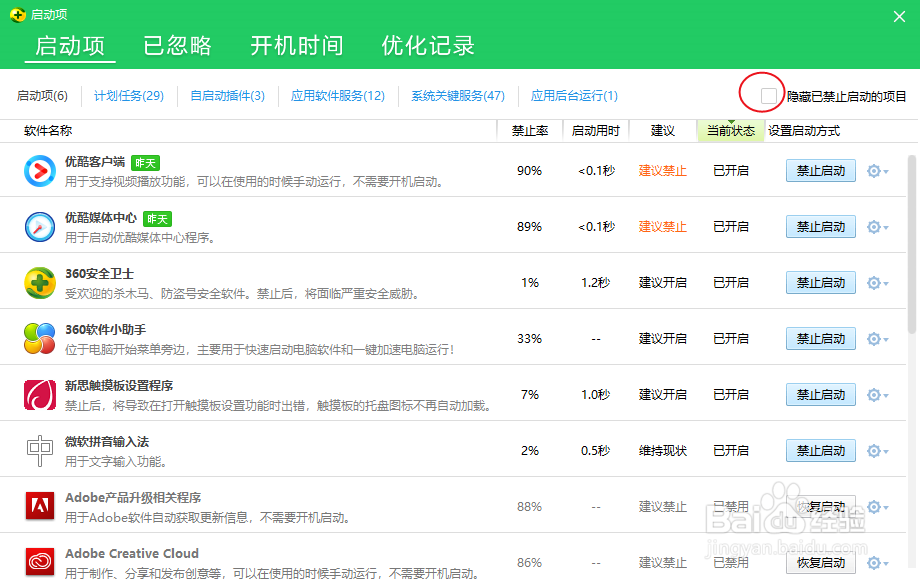Click the 360 Security Guard icon
The image size is (920, 580).
pos(40,283)
